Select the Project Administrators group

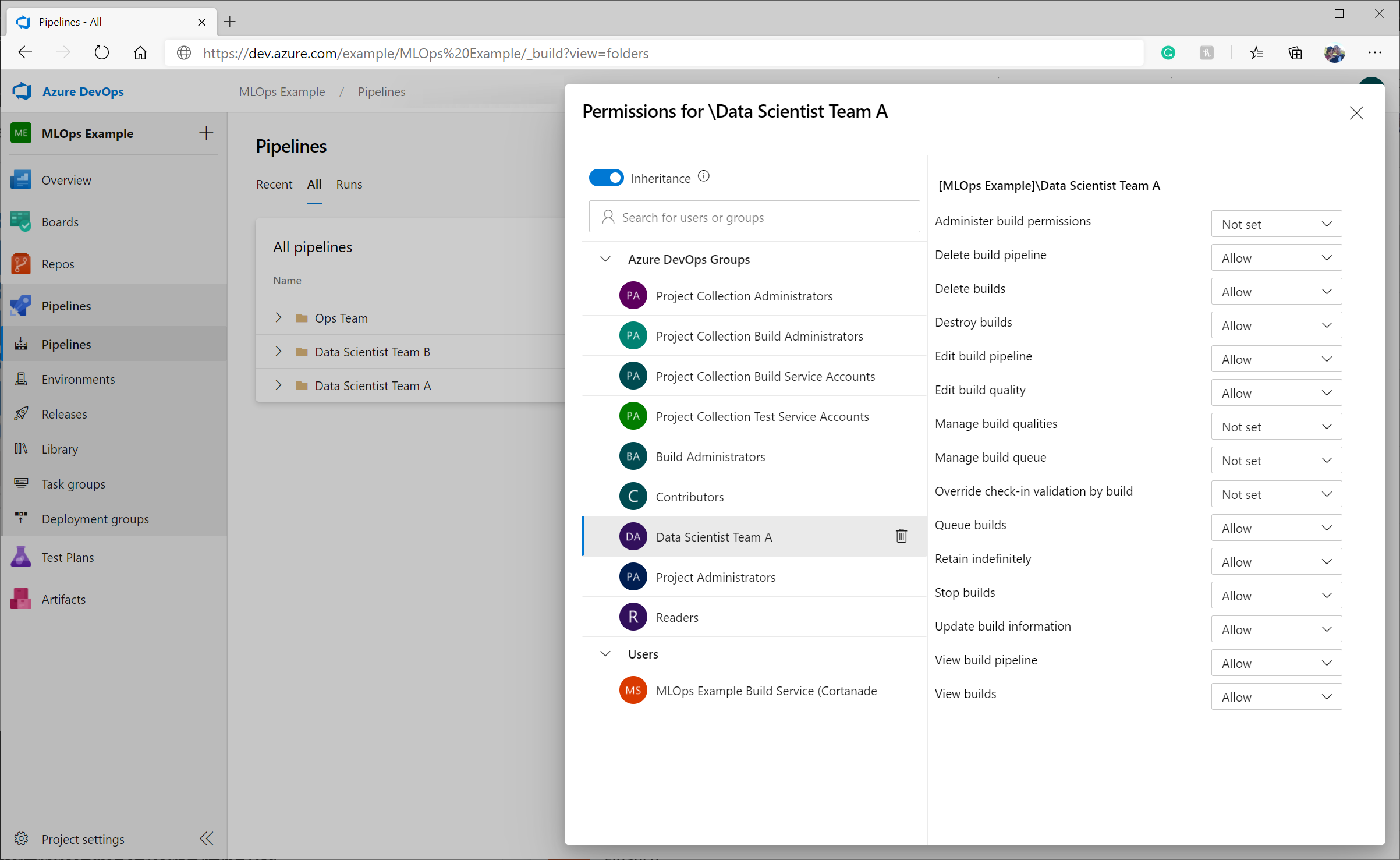(x=754, y=577)
